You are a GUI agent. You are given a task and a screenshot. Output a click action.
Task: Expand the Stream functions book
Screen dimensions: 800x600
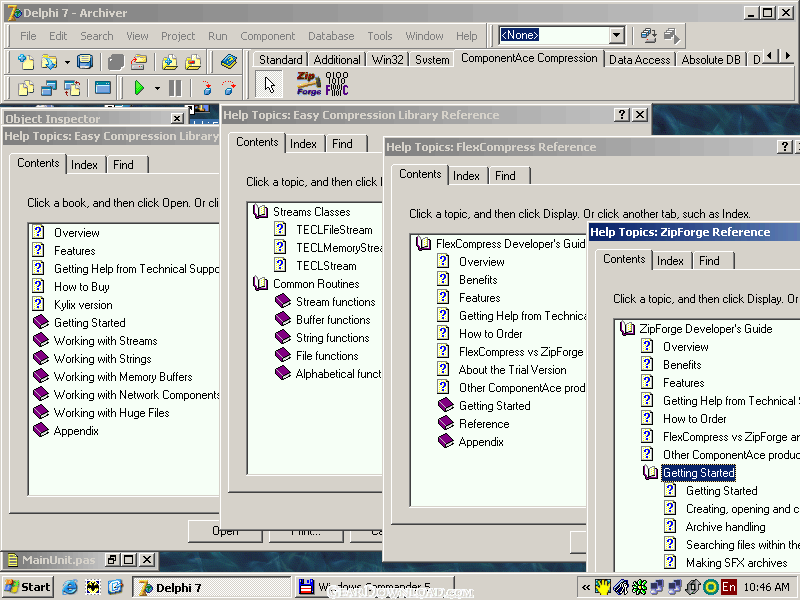[x=283, y=302]
